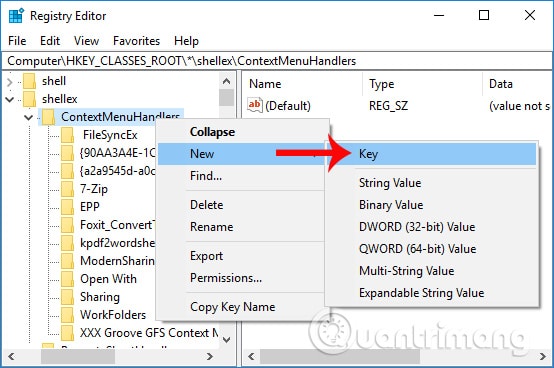Click the tree pane scroll right arrow

[210, 356]
